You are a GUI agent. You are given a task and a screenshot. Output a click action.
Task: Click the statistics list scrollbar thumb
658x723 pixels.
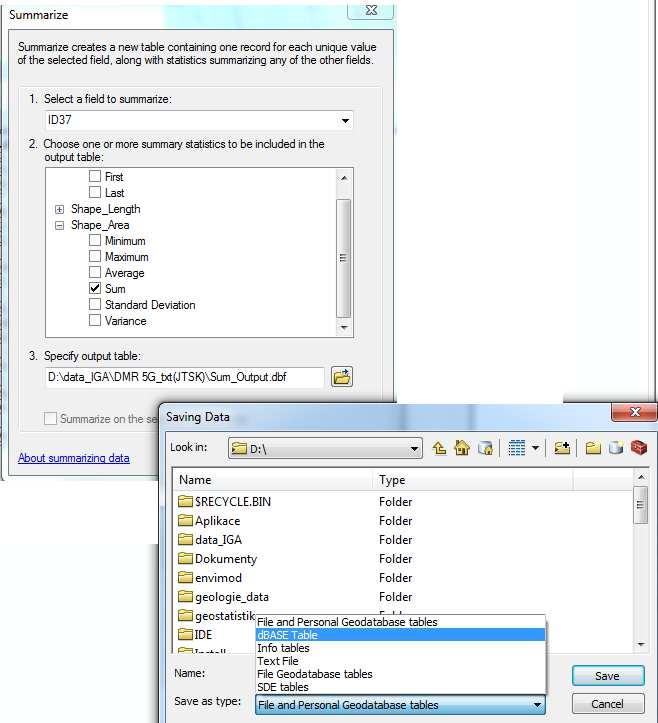point(343,258)
